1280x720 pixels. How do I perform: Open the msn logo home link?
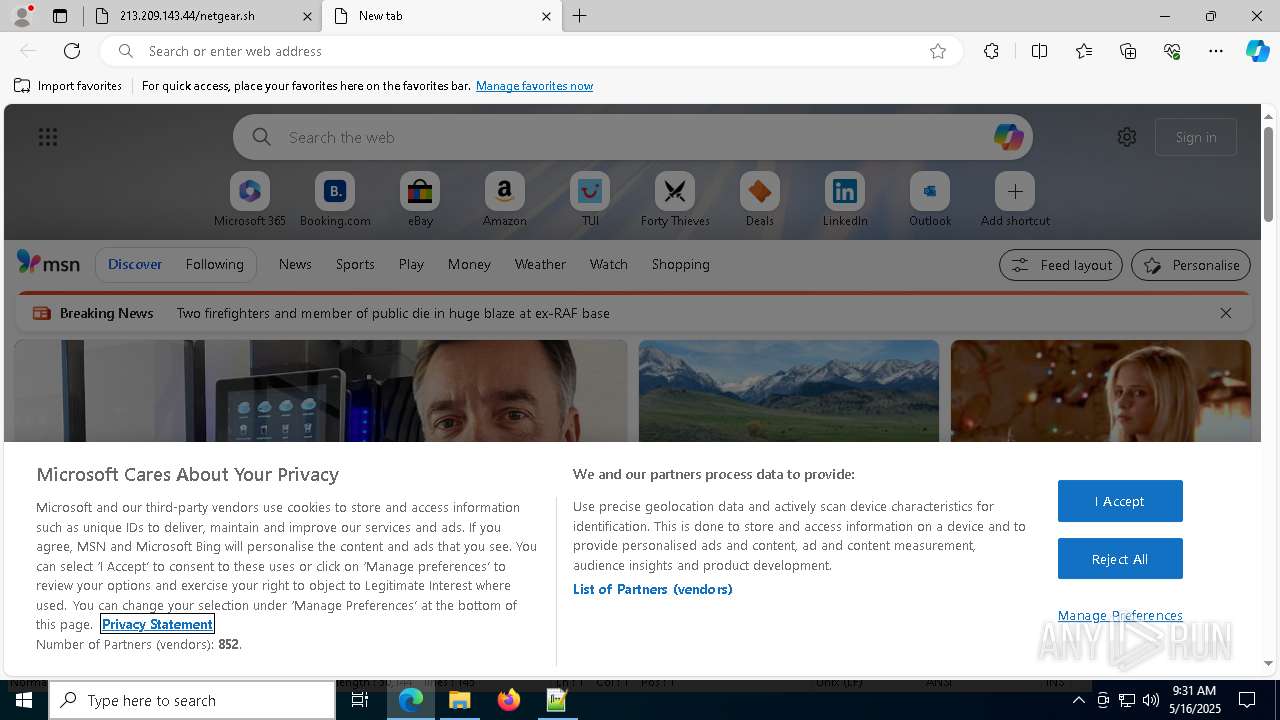[x=48, y=263]
